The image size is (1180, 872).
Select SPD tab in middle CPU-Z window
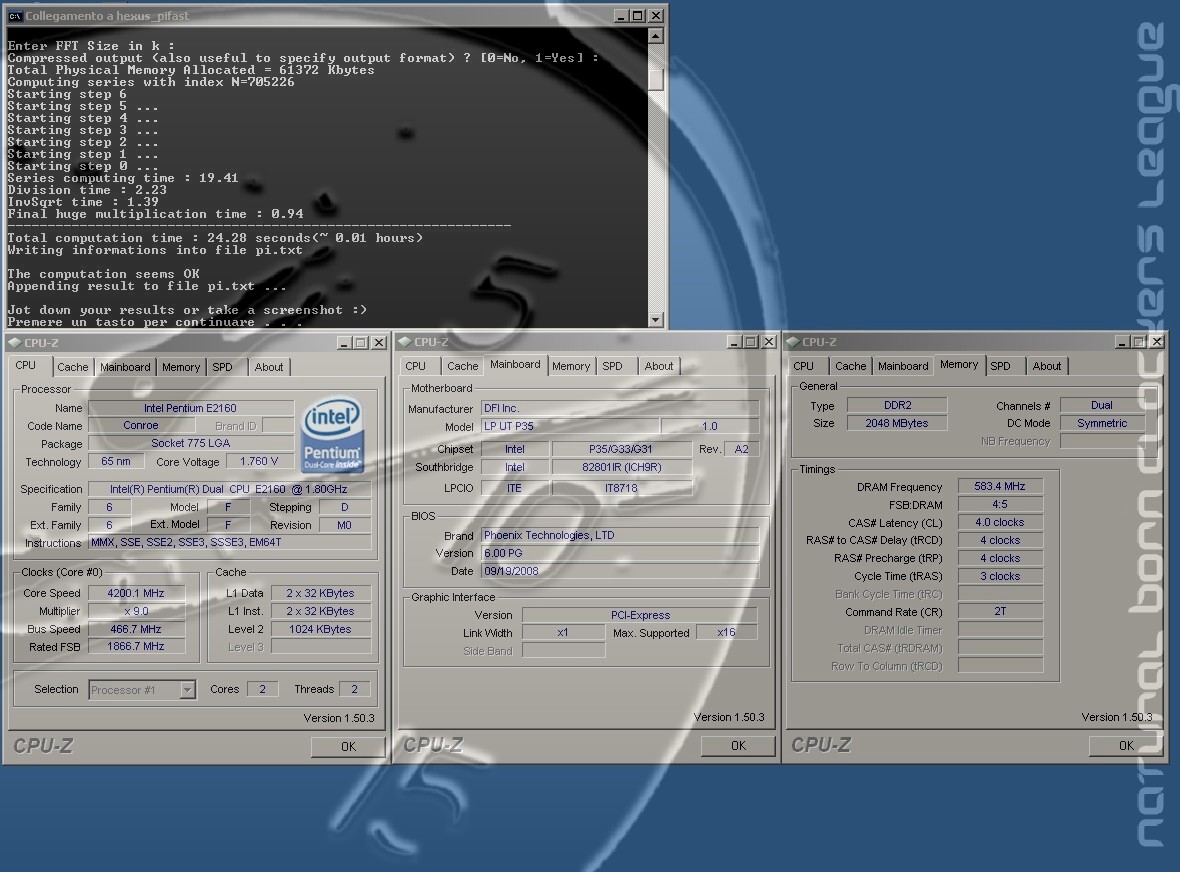(613, 366)
